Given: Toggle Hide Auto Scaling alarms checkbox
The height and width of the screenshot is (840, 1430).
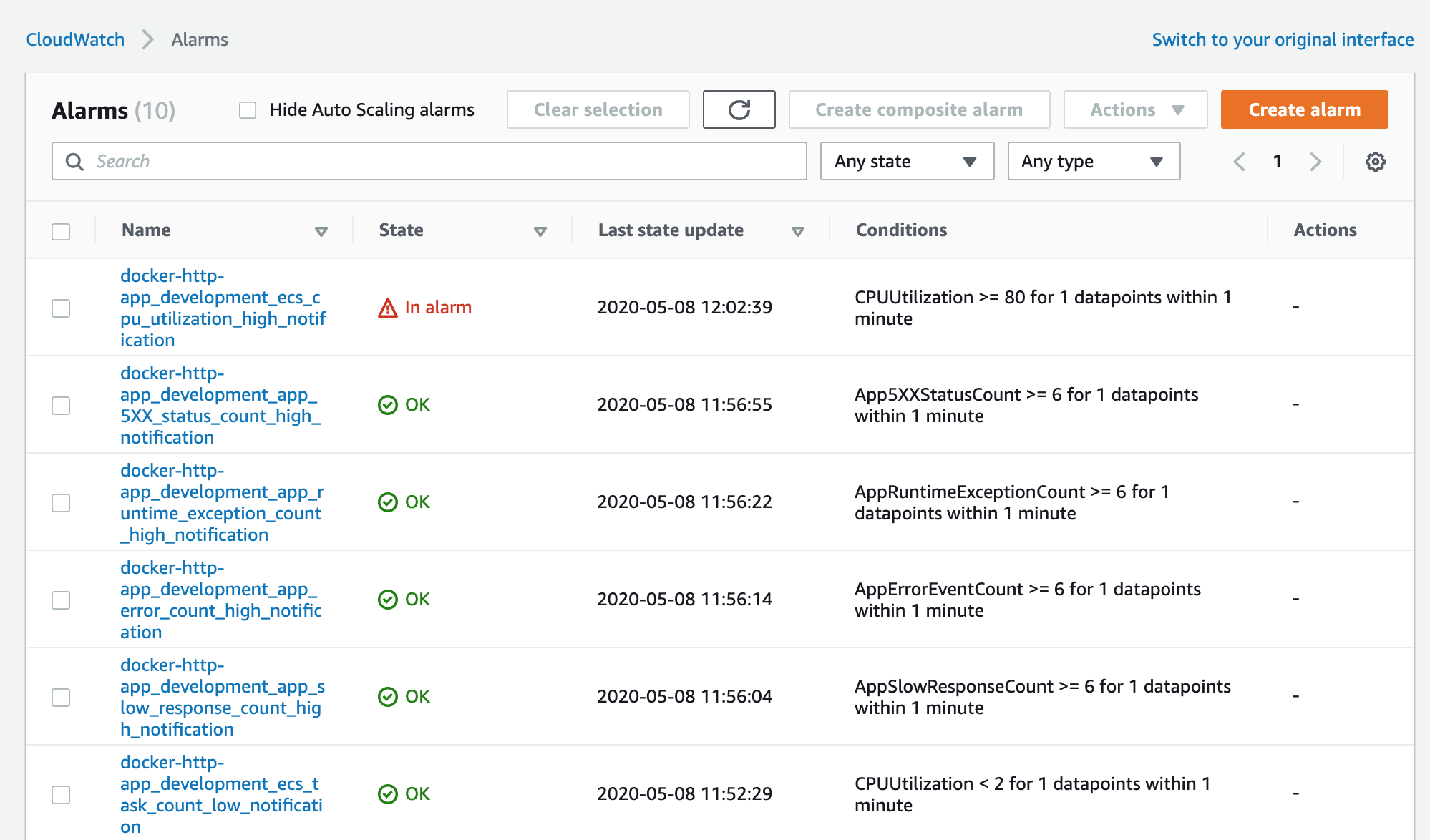Looking at the screenshot, I should tap(248, 110).
